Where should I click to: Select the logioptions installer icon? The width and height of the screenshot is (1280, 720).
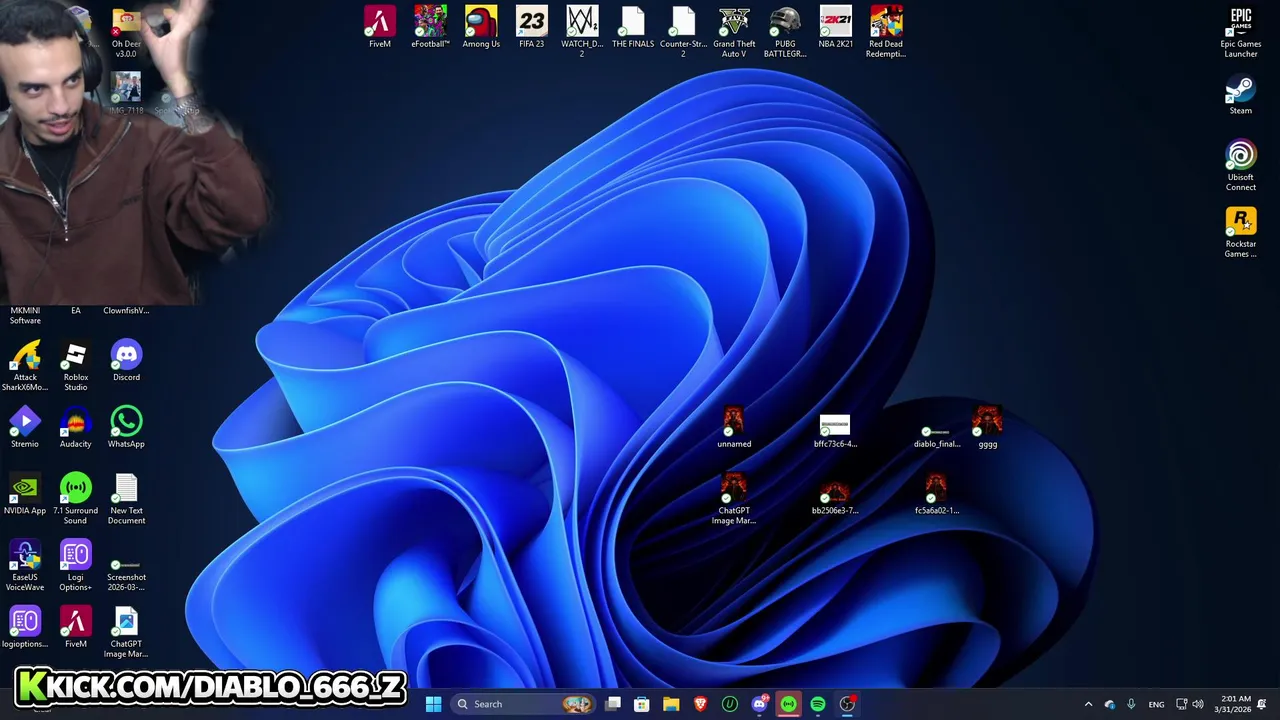coord(25,628)
